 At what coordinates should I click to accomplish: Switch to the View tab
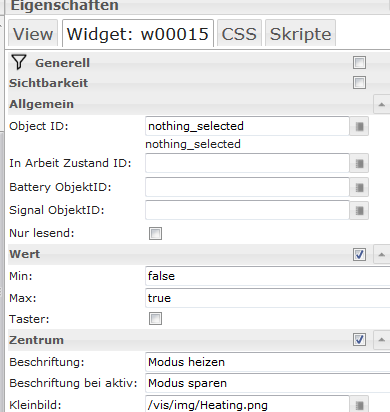(x=33, y=33)
